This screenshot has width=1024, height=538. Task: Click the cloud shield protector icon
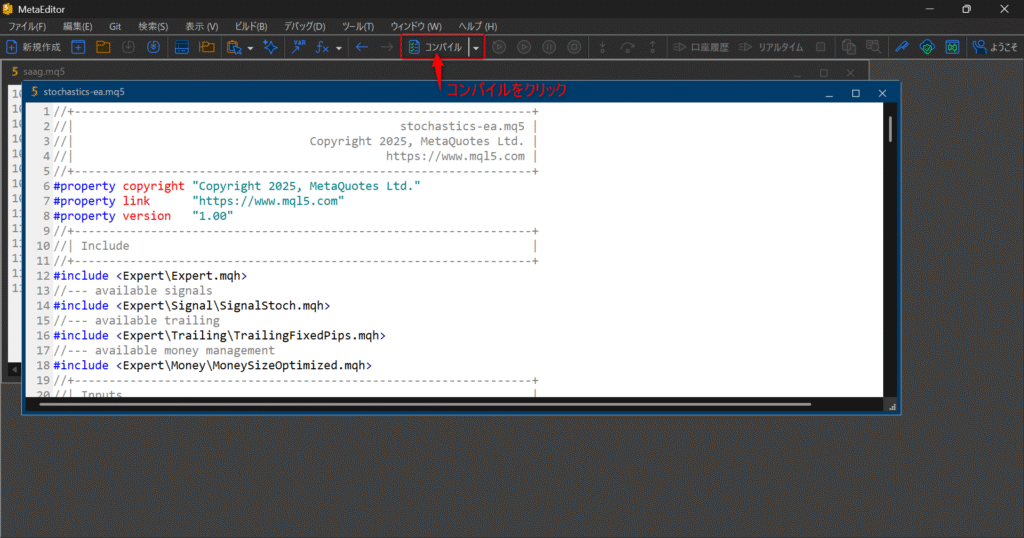coord(927,47)
